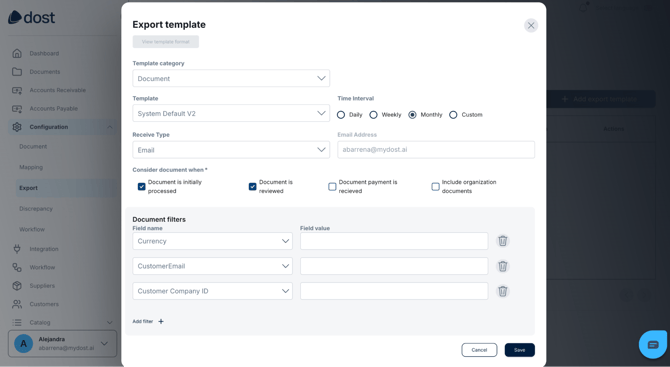Click the Workflow sidebar icon
Image resolution: width=670 pixels, height=367 pixels.
tap(17, 267)
